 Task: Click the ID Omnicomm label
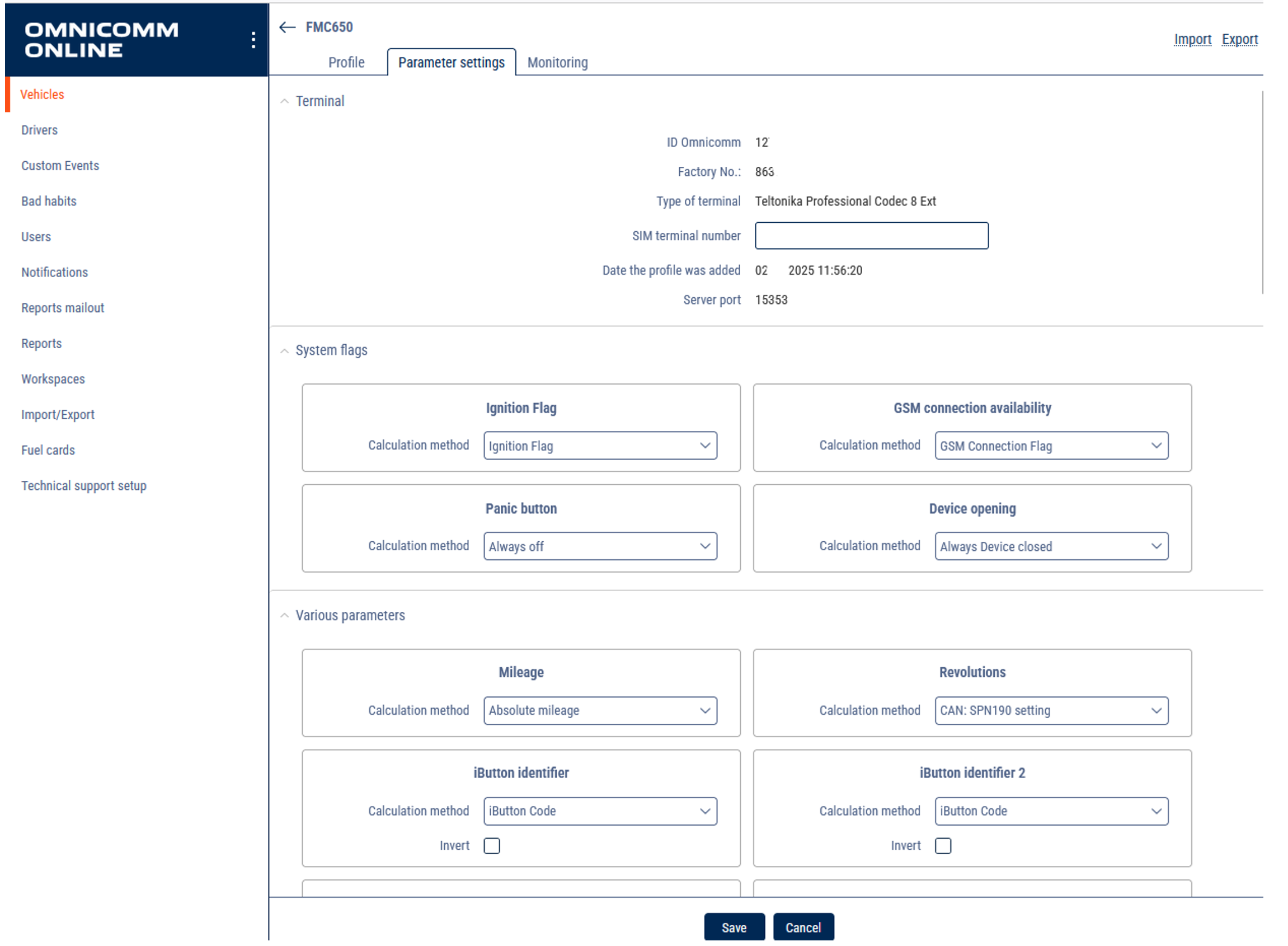pyautogui.click(x=703, y=142)
